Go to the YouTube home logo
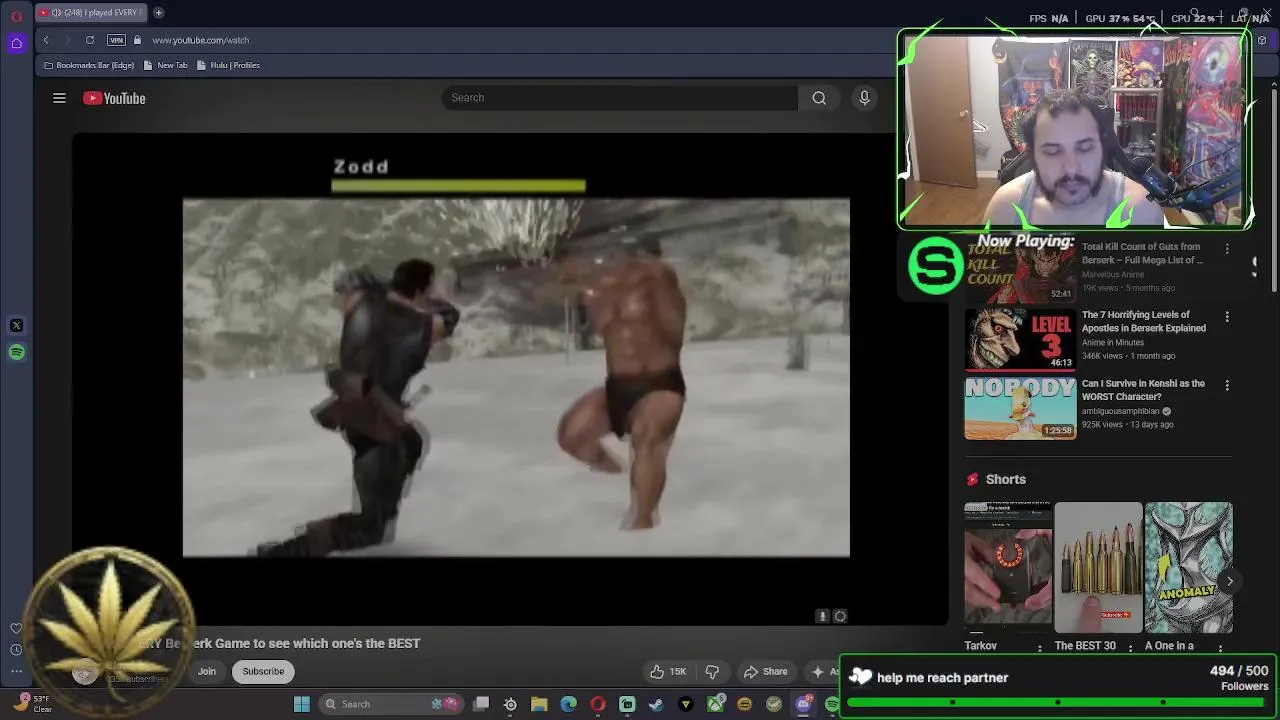 [114, 98]
